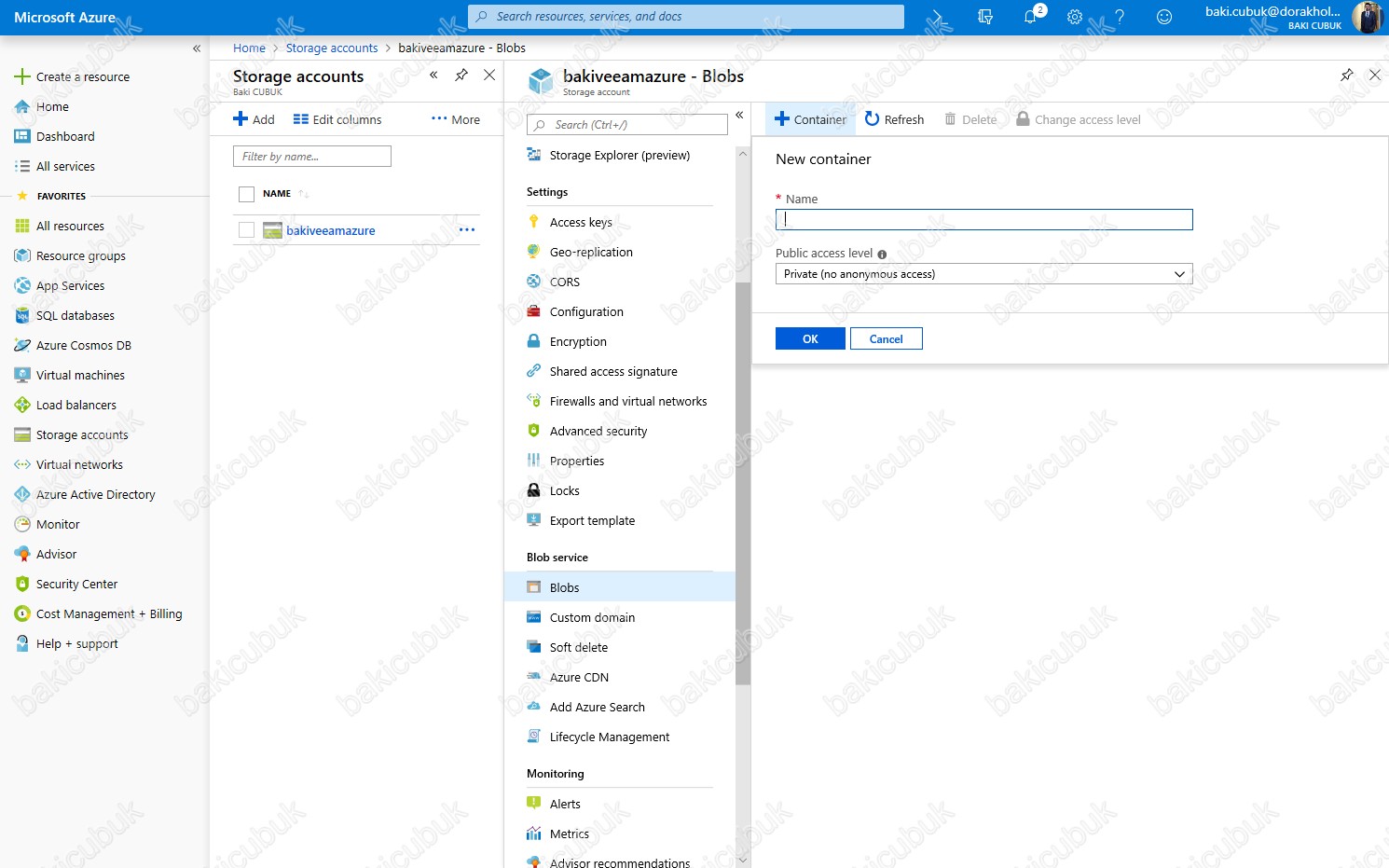This screenshot has height=868, width=1389.
Task: Click the account profile picture
Action: click(x=1367, y=18)
